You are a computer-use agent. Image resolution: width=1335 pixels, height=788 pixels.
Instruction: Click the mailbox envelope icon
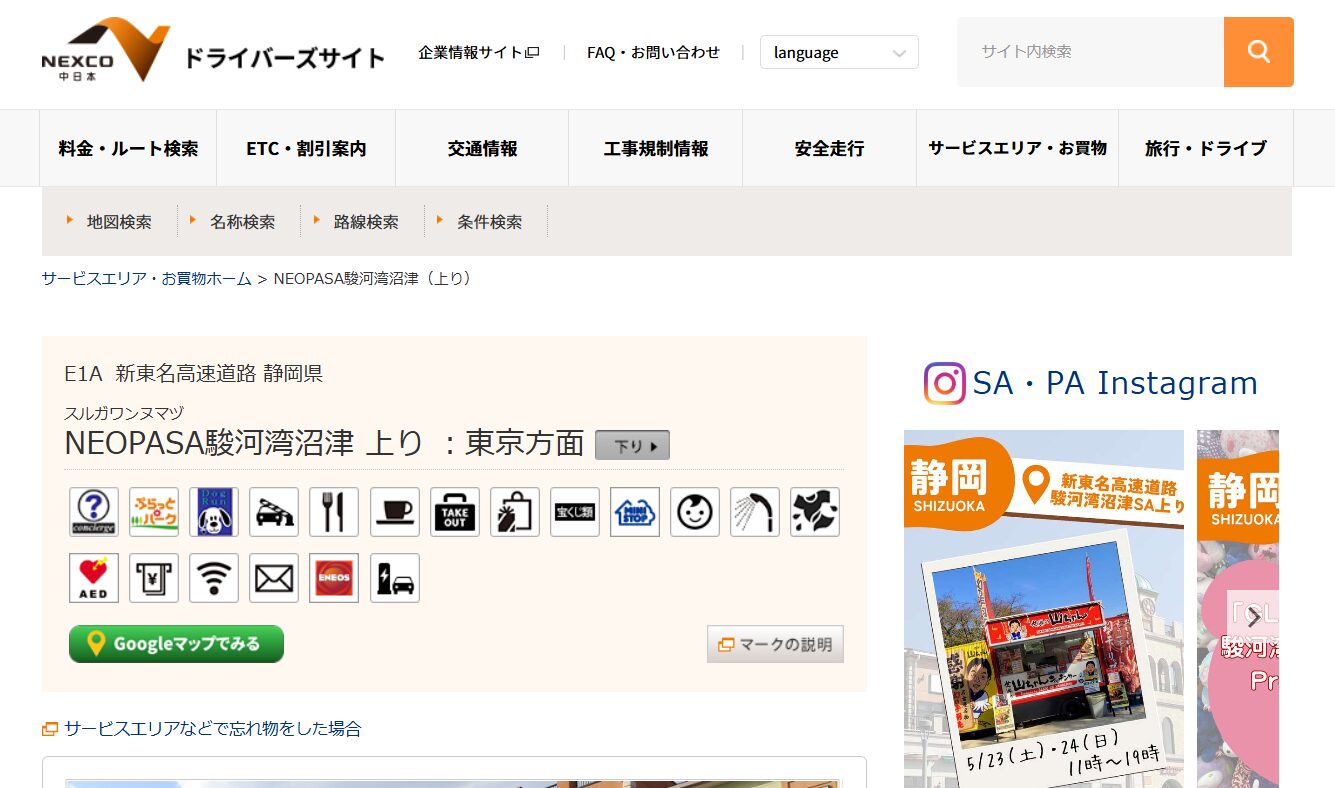pos(274,578)
